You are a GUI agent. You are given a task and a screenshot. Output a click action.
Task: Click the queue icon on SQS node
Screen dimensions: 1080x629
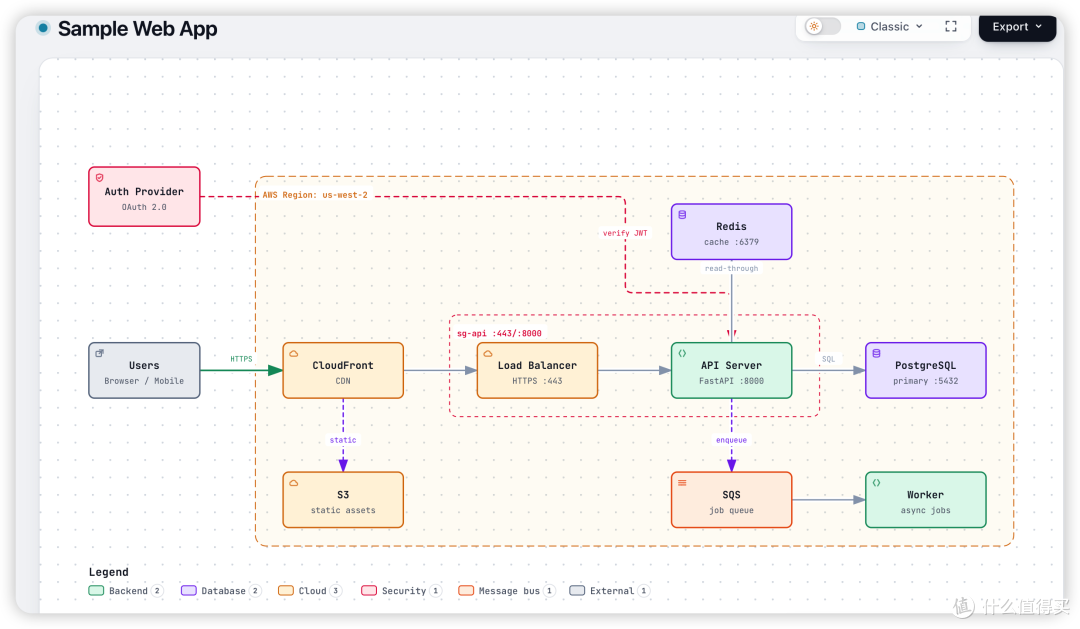(x=683, y=483)
